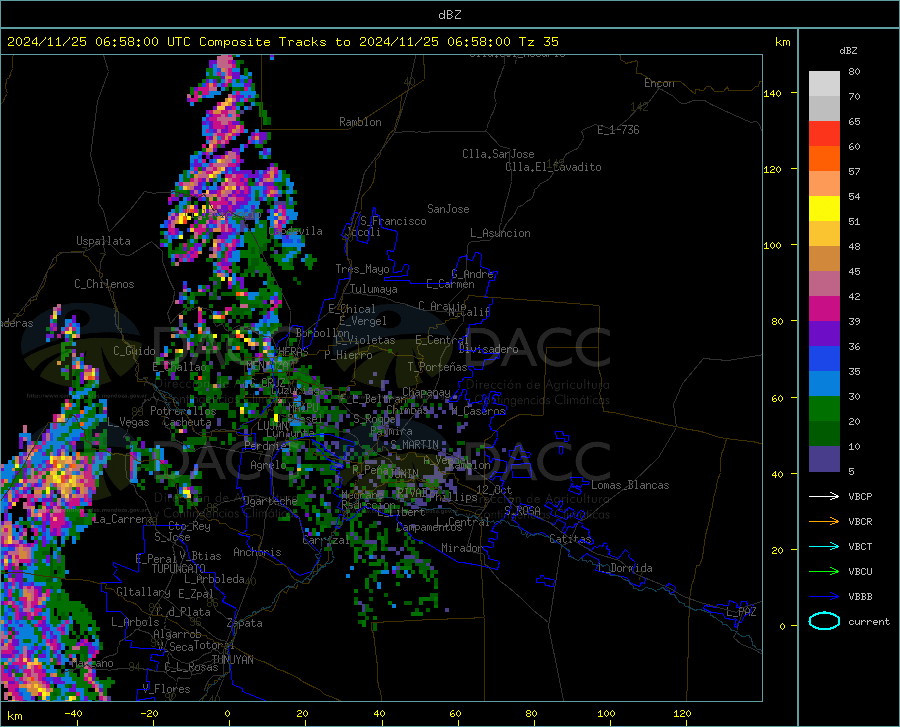
Task: Click the TUPUNGATO map label
Action: click(x=179, y=569)
